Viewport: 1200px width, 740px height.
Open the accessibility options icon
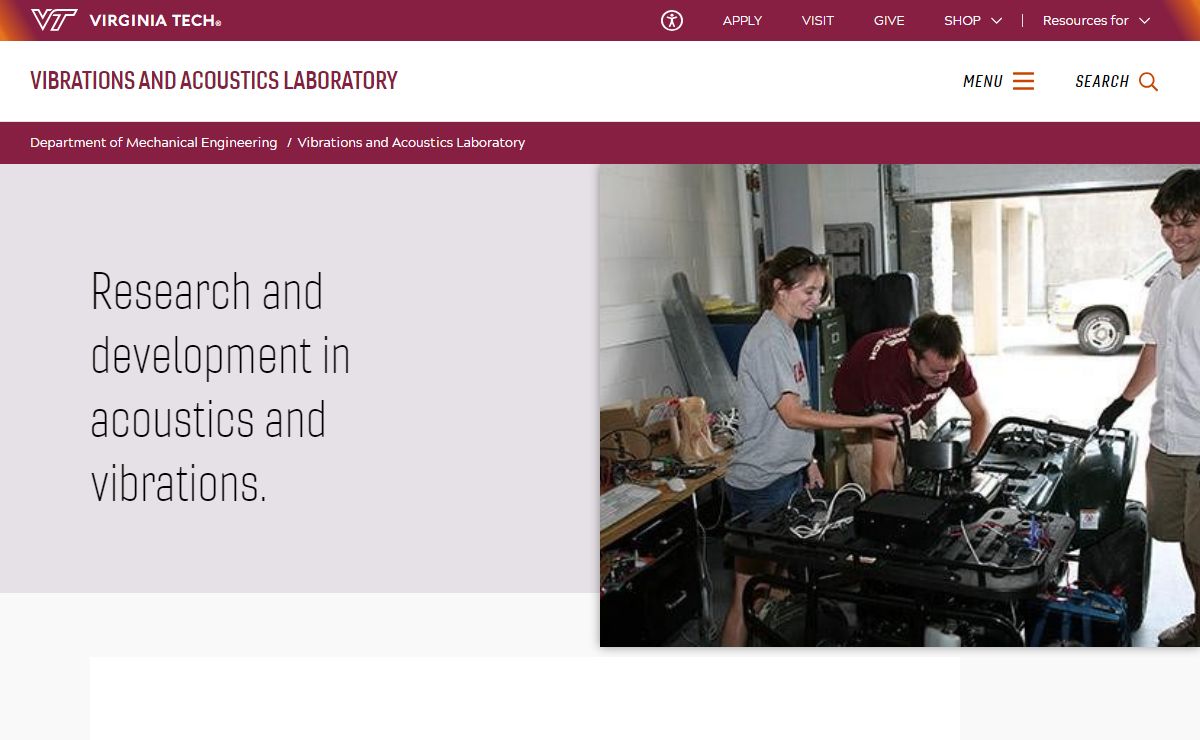[x=672, y=20]
